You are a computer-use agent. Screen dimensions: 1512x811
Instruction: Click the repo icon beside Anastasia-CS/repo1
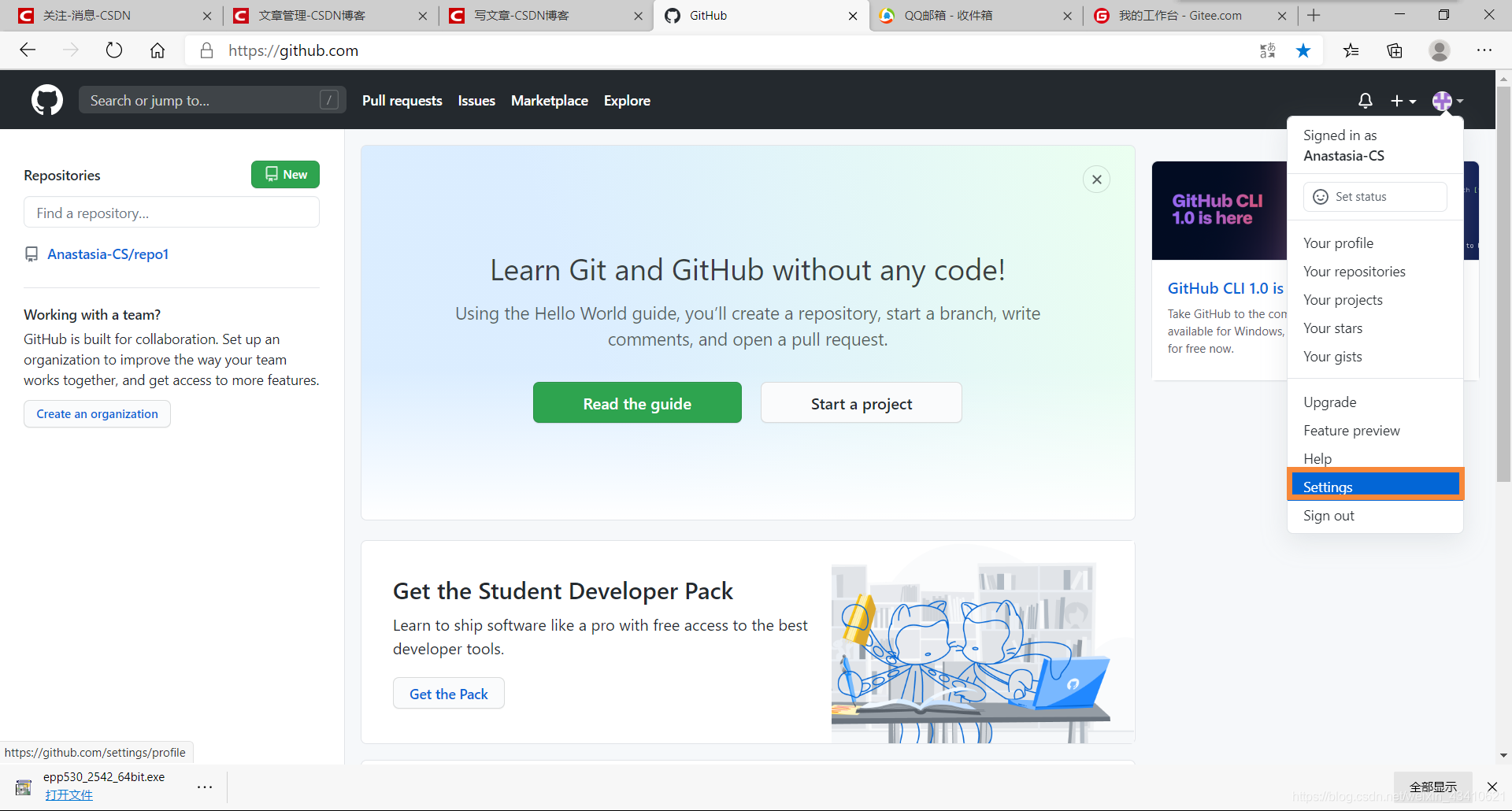click(31, 254)
